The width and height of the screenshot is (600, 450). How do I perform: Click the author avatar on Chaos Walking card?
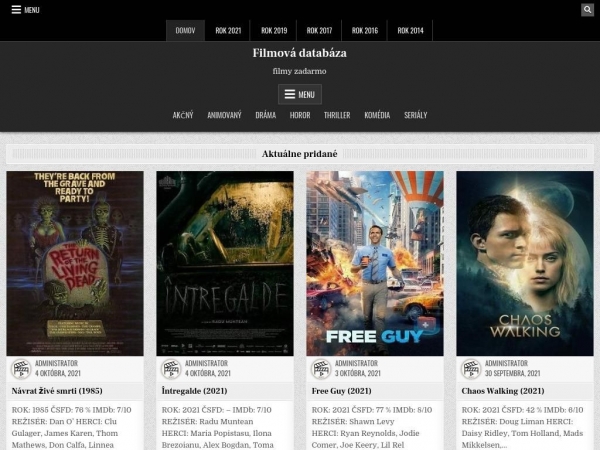pos(471,369)
